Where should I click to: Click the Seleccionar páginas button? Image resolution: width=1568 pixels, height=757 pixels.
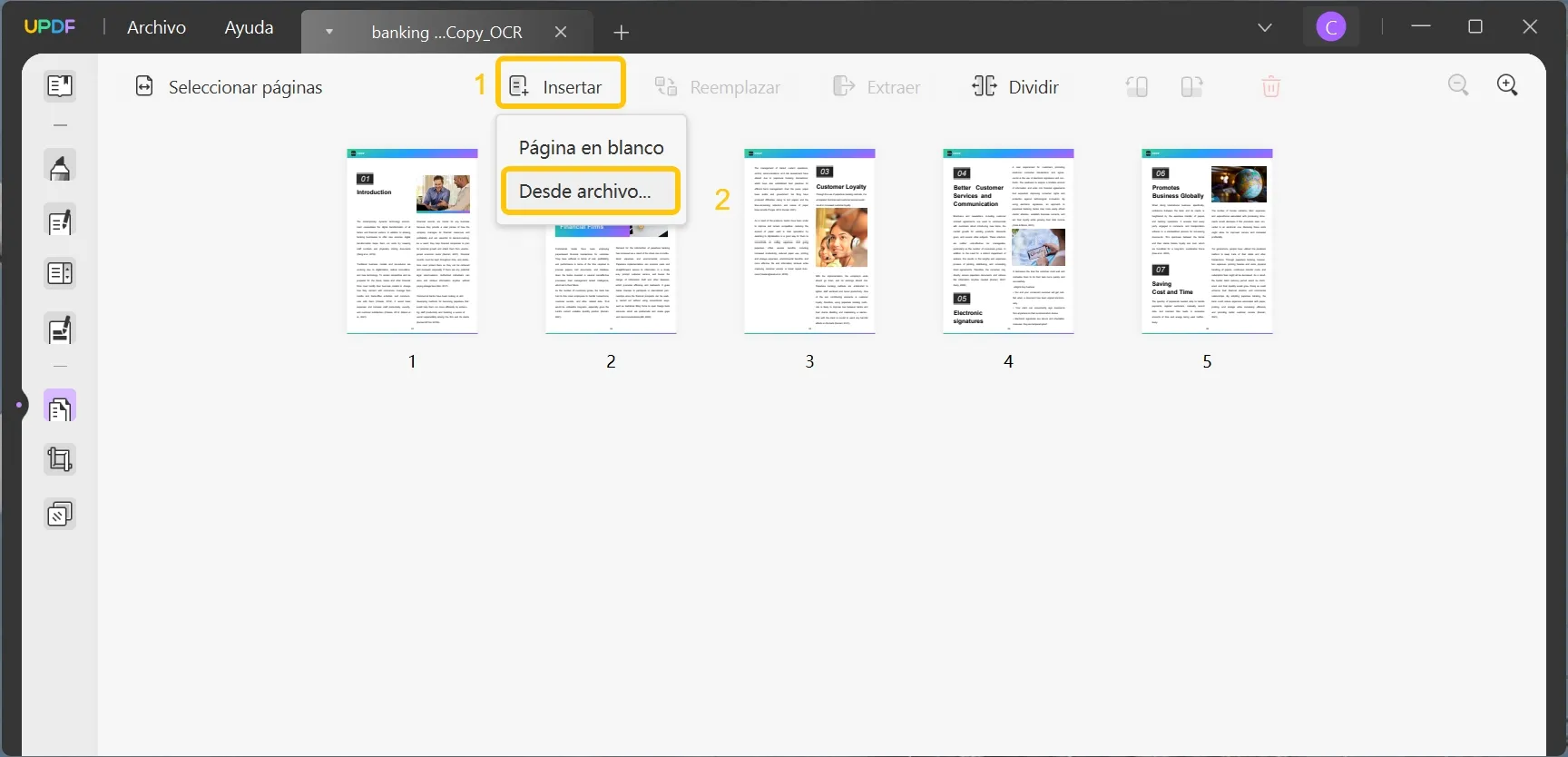(229, 87)
